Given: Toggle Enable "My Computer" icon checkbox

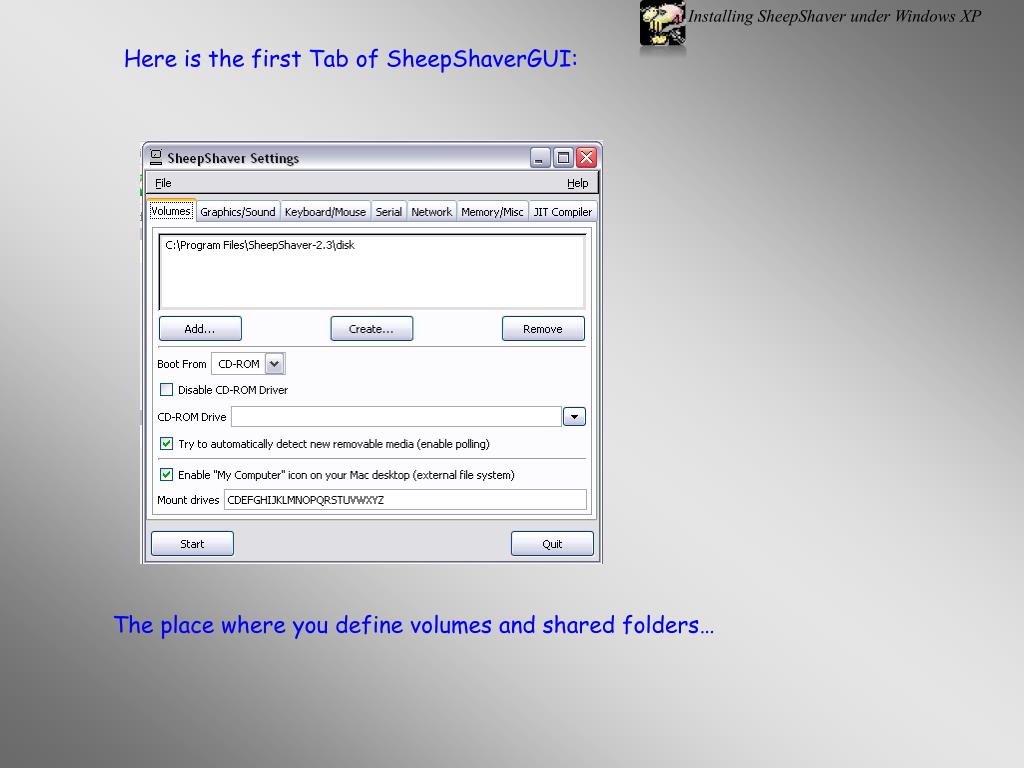Looking at the screenshot, I should tap(167, 475).
